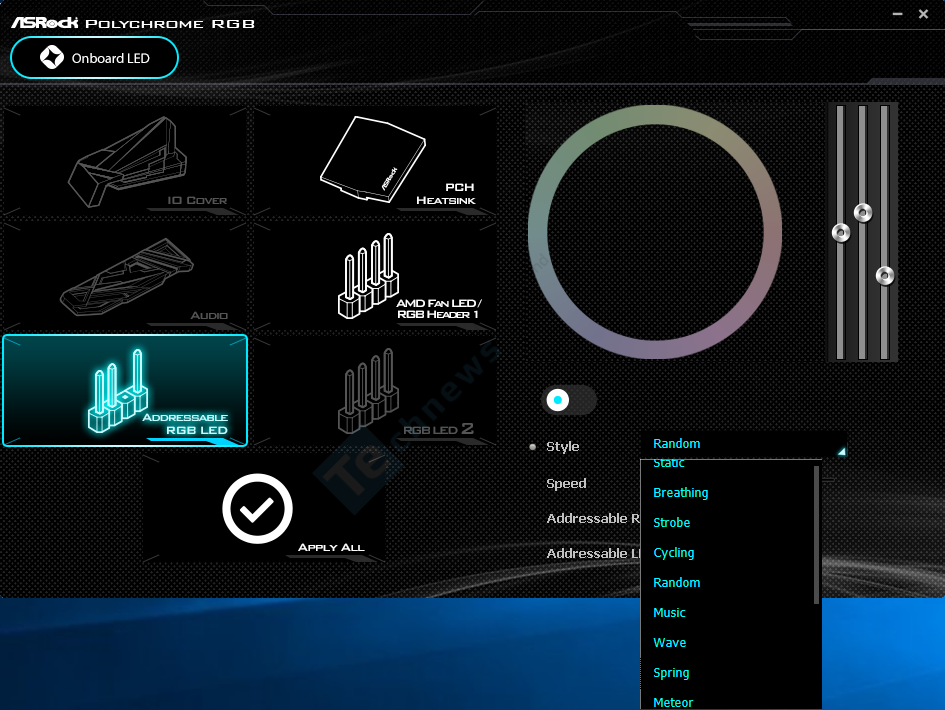Open the Onboard LED tab
The height and width of the screenshot is (710, 945).
pyautogui.click(x=95, y=58)
